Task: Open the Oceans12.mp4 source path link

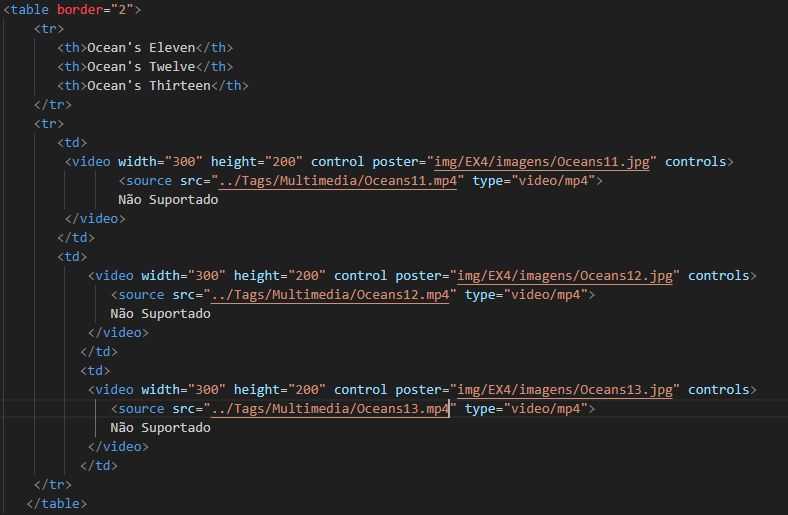Action: pyautogui.click(x=330, y=294)
